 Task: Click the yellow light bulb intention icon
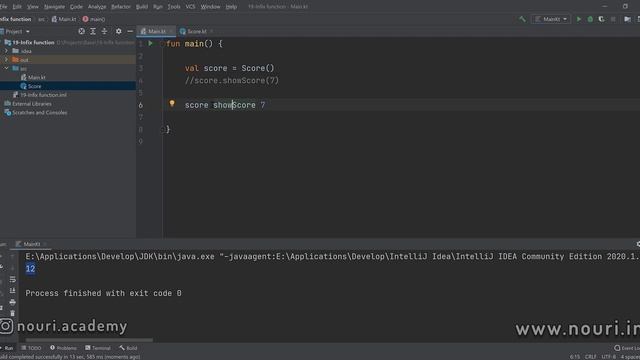172,104
